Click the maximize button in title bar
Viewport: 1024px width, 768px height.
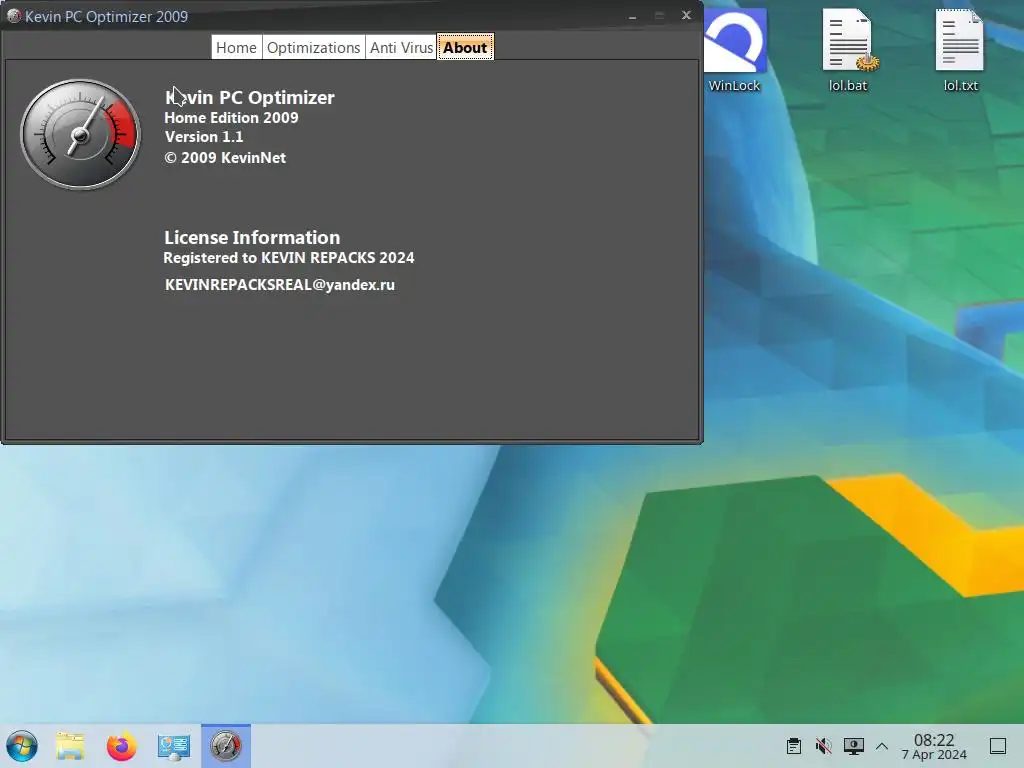coord(660,16)
